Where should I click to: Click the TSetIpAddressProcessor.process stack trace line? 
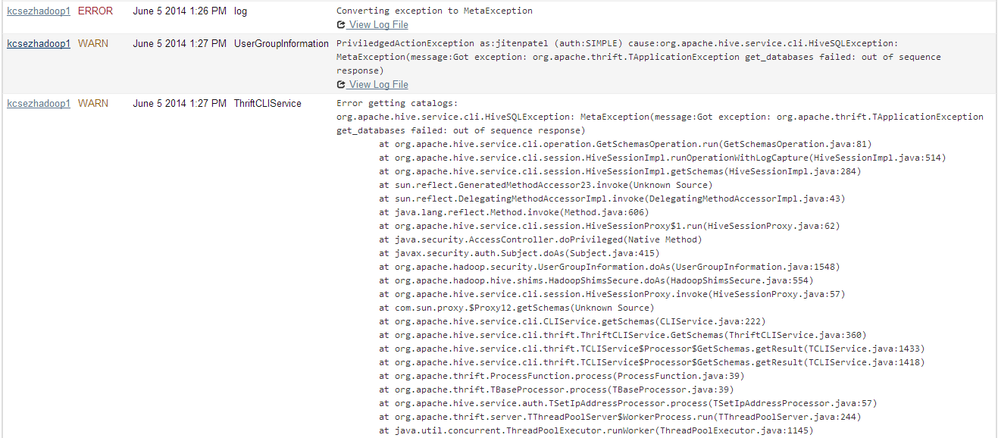(627, 404)
